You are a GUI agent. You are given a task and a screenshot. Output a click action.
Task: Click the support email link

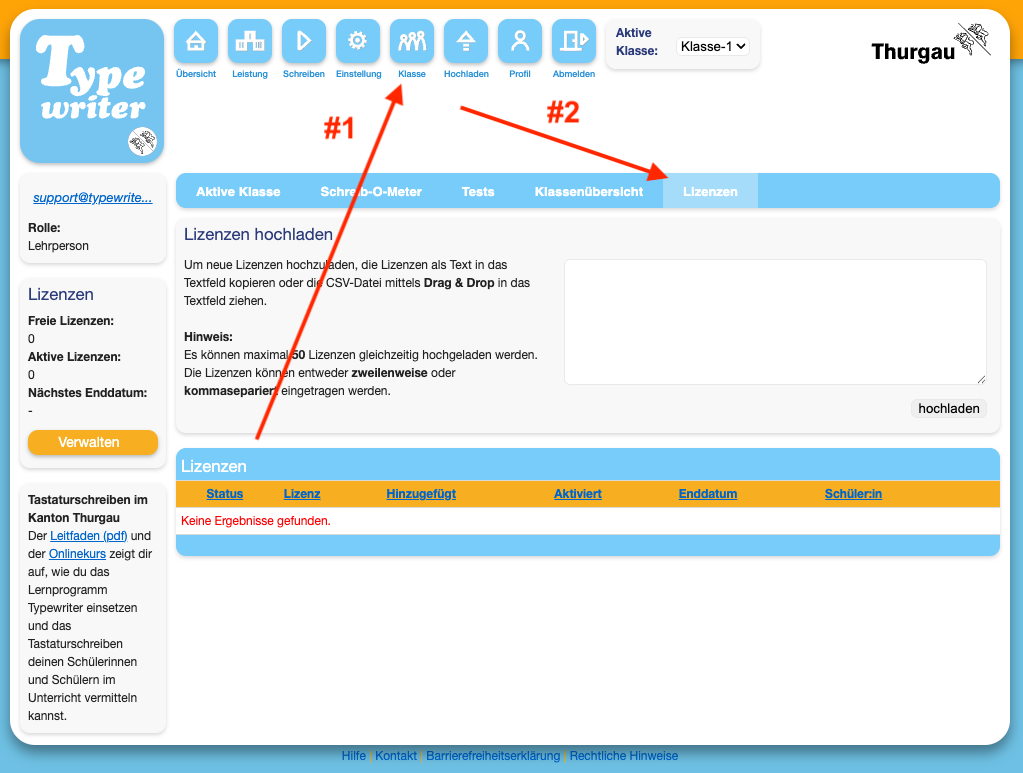(93, 198)
